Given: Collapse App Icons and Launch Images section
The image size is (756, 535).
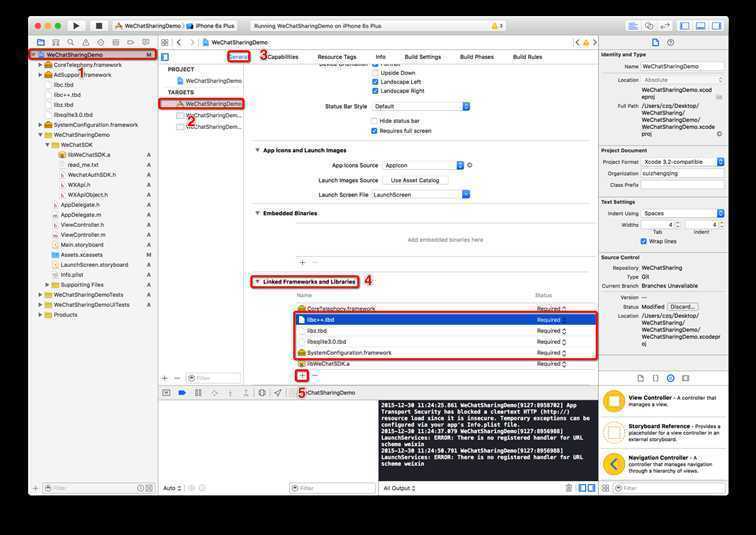Looking at the screenshot, I should pos(257,150).
